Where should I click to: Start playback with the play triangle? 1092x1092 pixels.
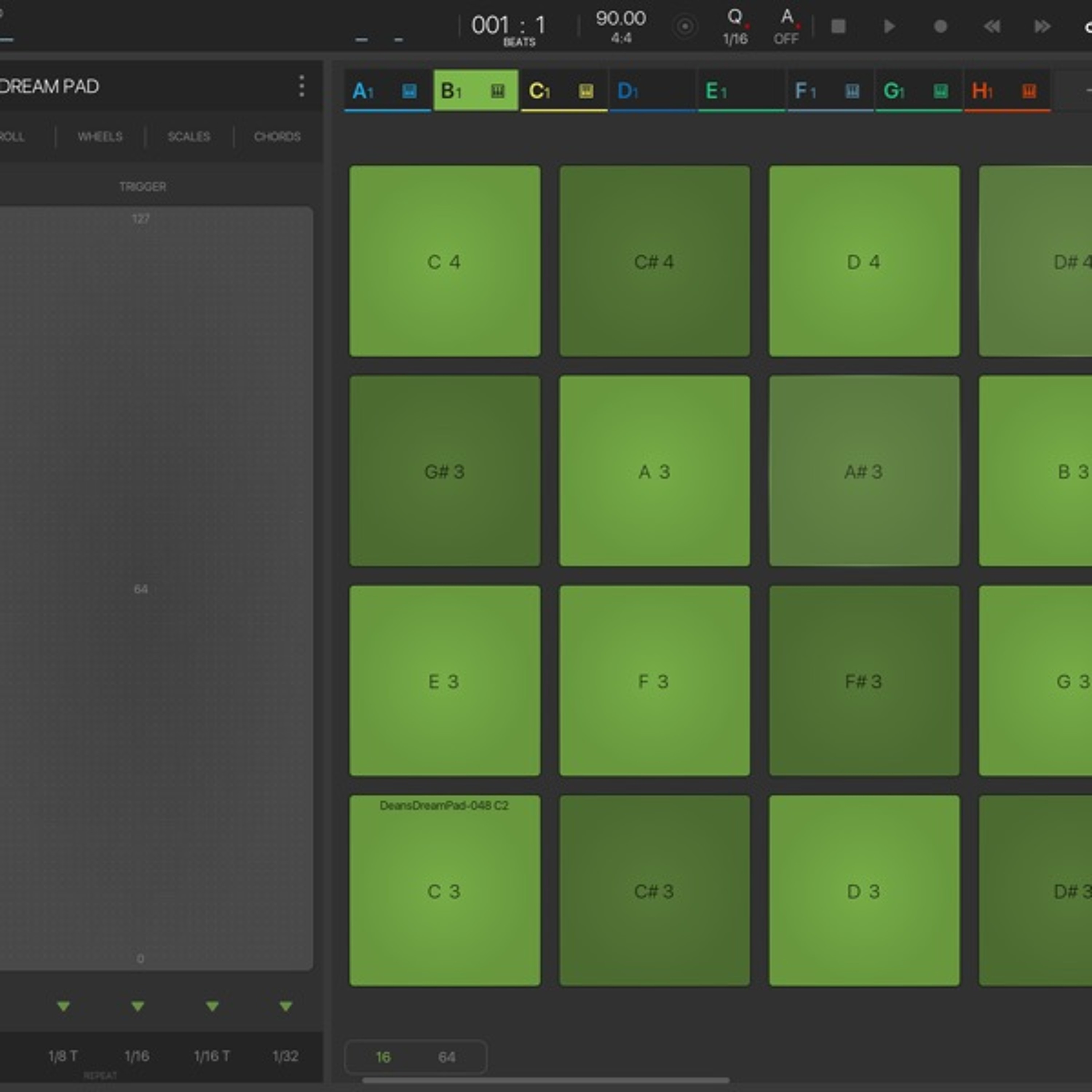tap(890, 27)
